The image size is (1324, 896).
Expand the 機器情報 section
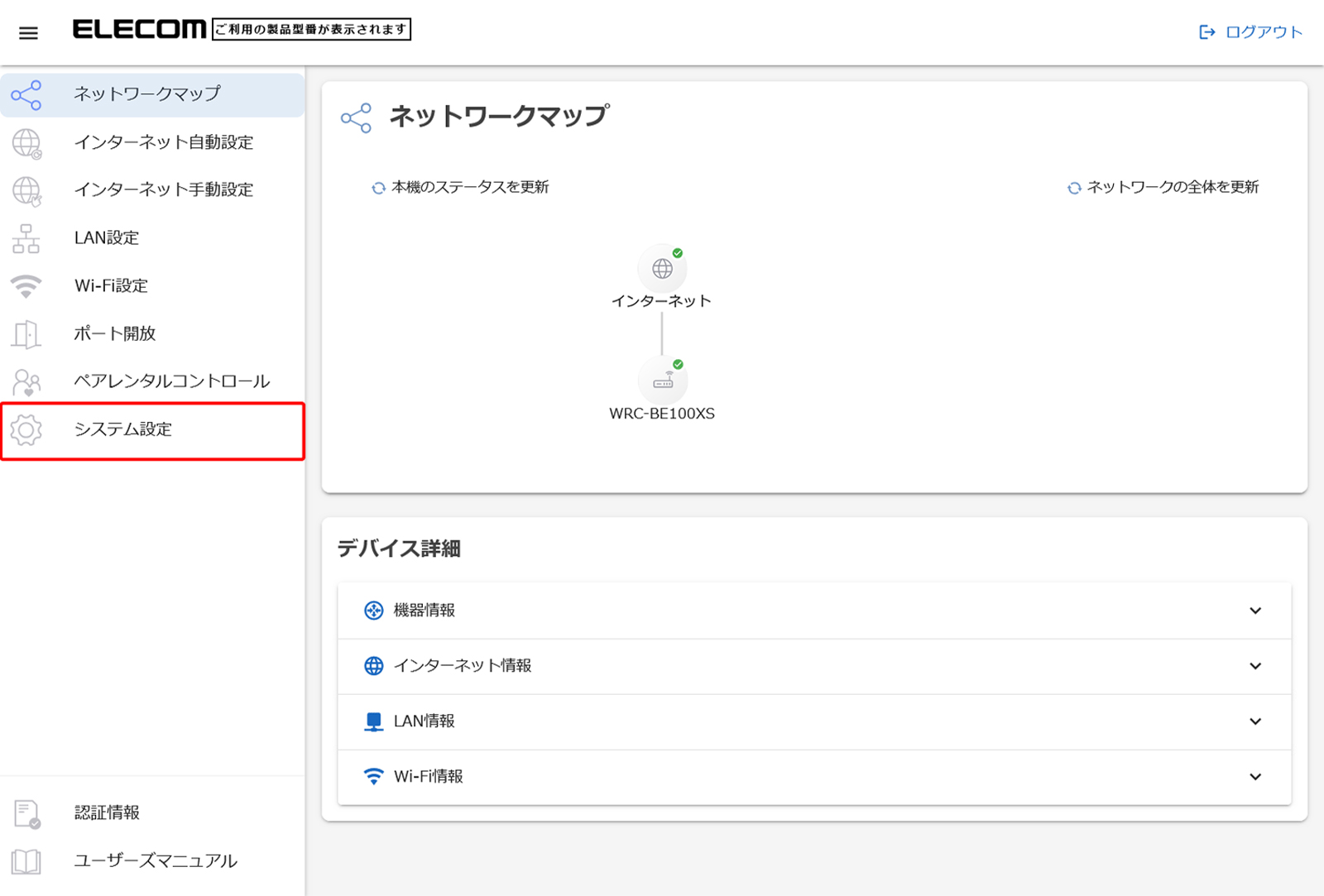pyautogui.click(x=1254, y=611)
